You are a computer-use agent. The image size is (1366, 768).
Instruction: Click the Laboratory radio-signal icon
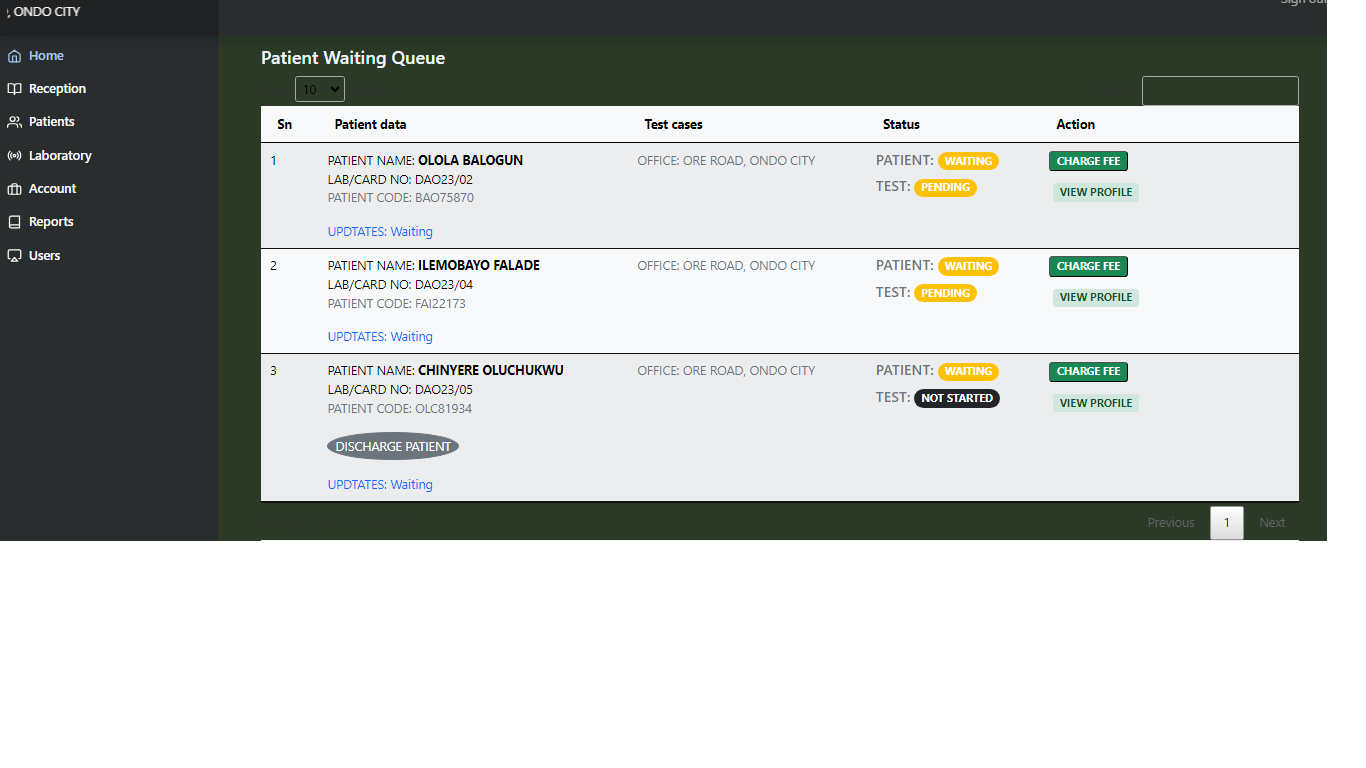[x=14, y=156]
